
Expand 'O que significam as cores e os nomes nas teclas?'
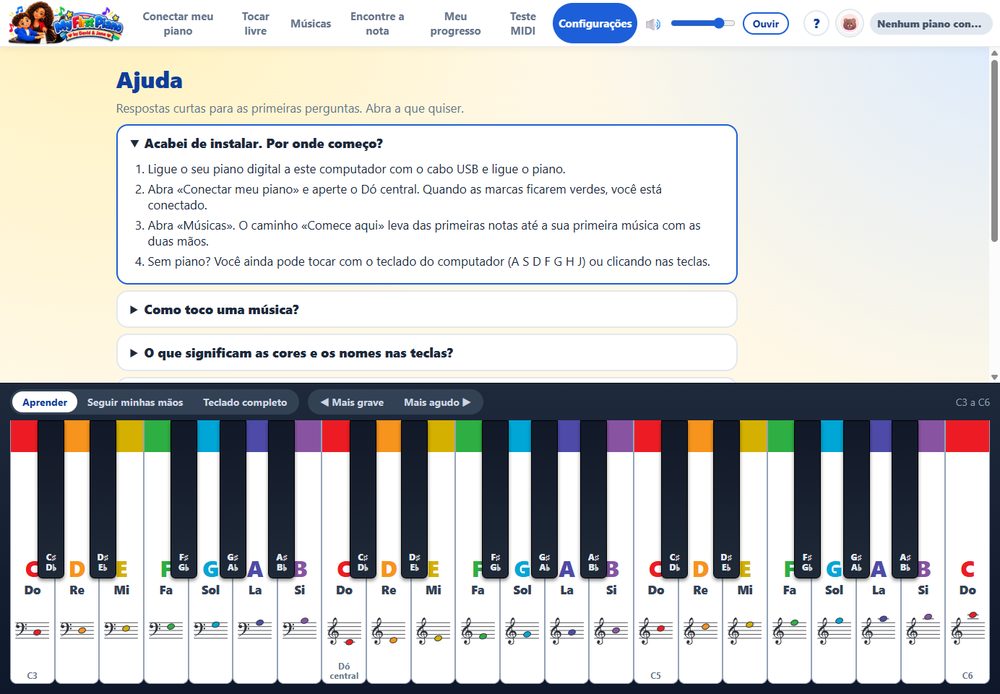427,353
